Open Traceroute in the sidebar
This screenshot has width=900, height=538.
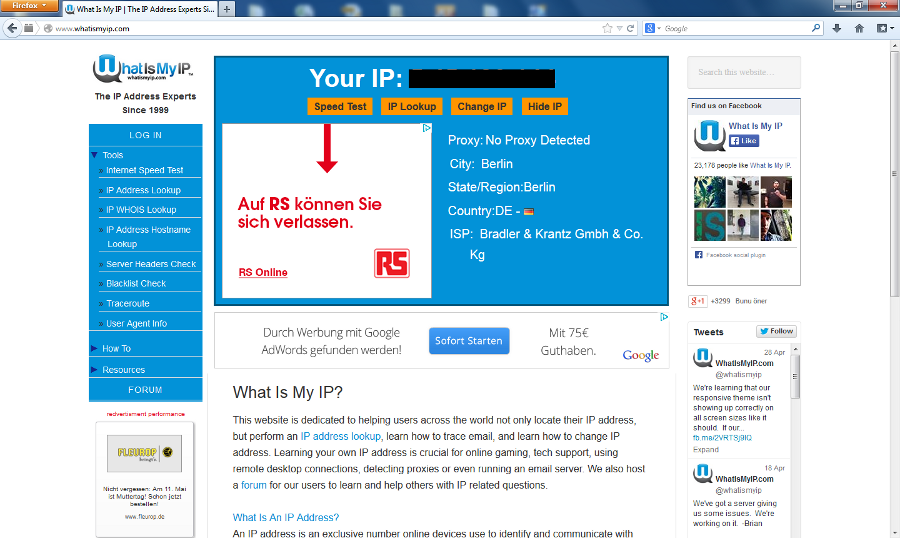(x=127, y=303)
